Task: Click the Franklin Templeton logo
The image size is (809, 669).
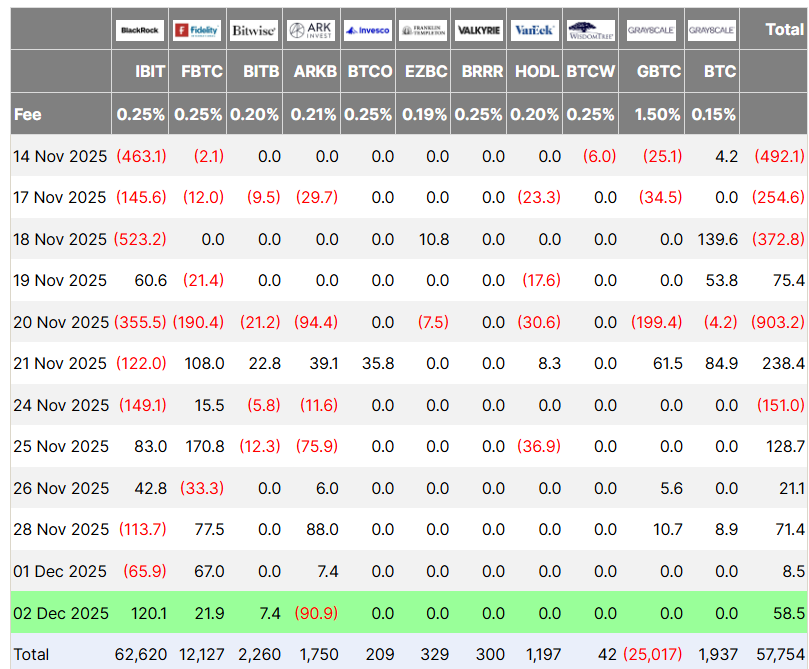Action: click(x=424, y=30)
